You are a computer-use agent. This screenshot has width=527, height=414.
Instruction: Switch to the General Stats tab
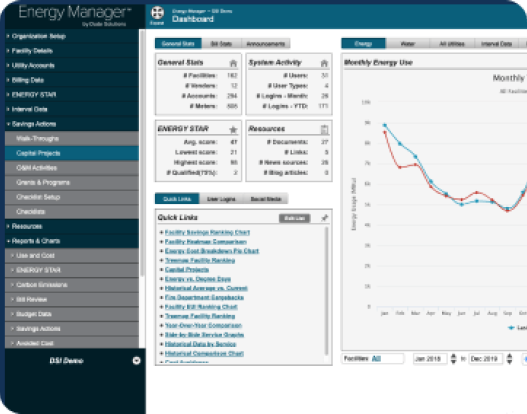coord(178,44)
